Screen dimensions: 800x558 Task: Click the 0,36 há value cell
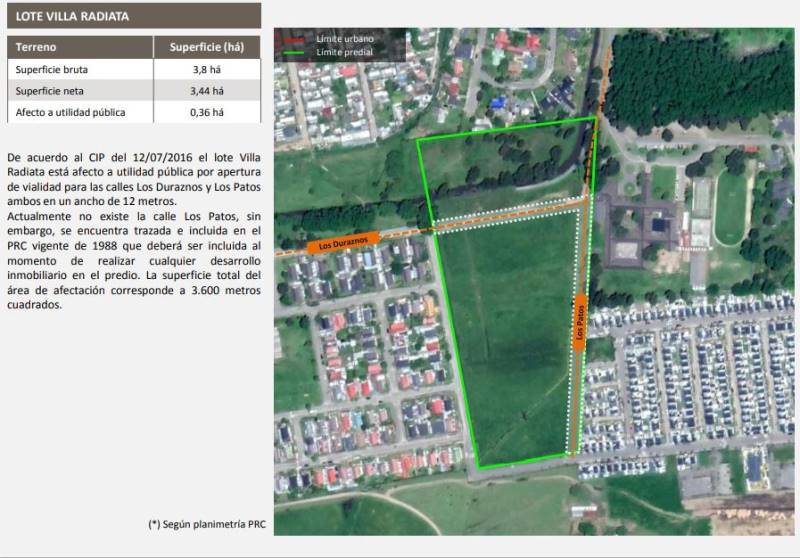tap(207, 112)
